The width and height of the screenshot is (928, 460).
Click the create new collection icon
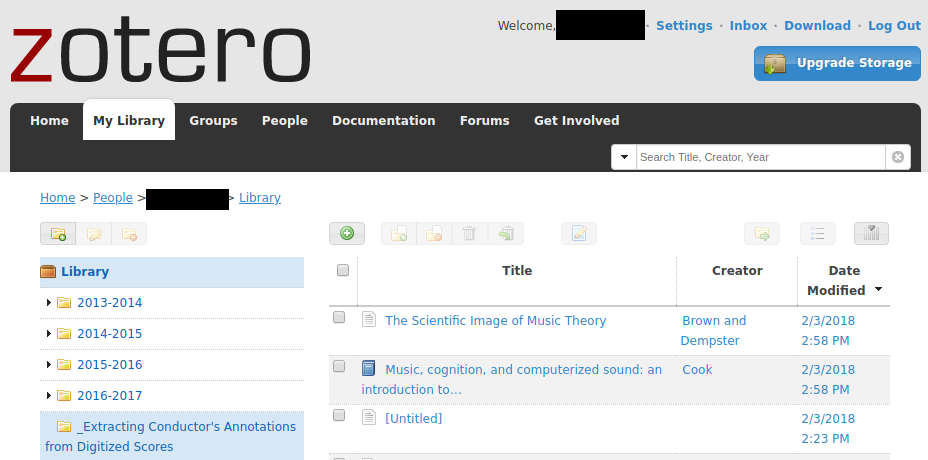(x=58, y=234)
